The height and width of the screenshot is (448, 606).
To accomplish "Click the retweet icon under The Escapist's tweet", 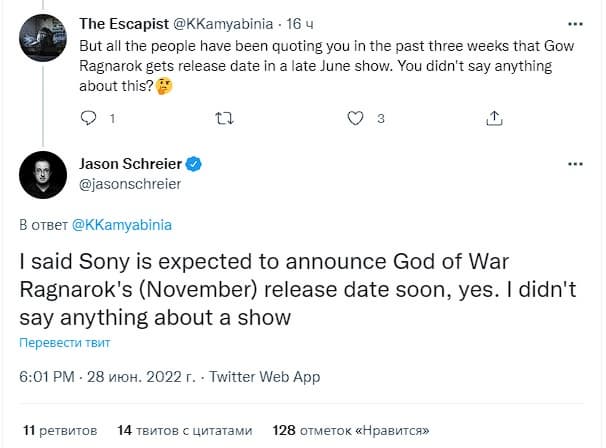I will (225, 118).
